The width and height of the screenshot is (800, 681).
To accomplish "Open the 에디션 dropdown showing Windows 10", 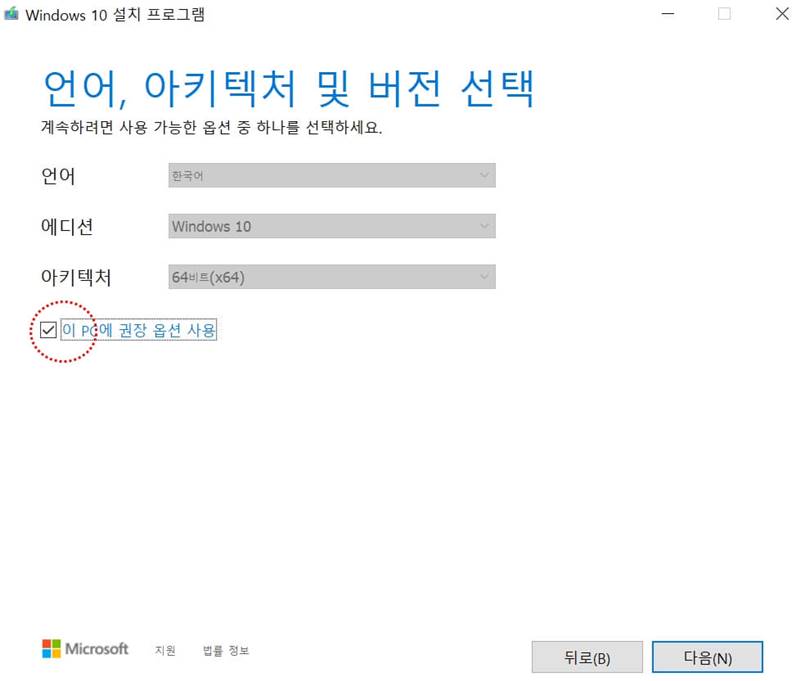I will (332, 226).
